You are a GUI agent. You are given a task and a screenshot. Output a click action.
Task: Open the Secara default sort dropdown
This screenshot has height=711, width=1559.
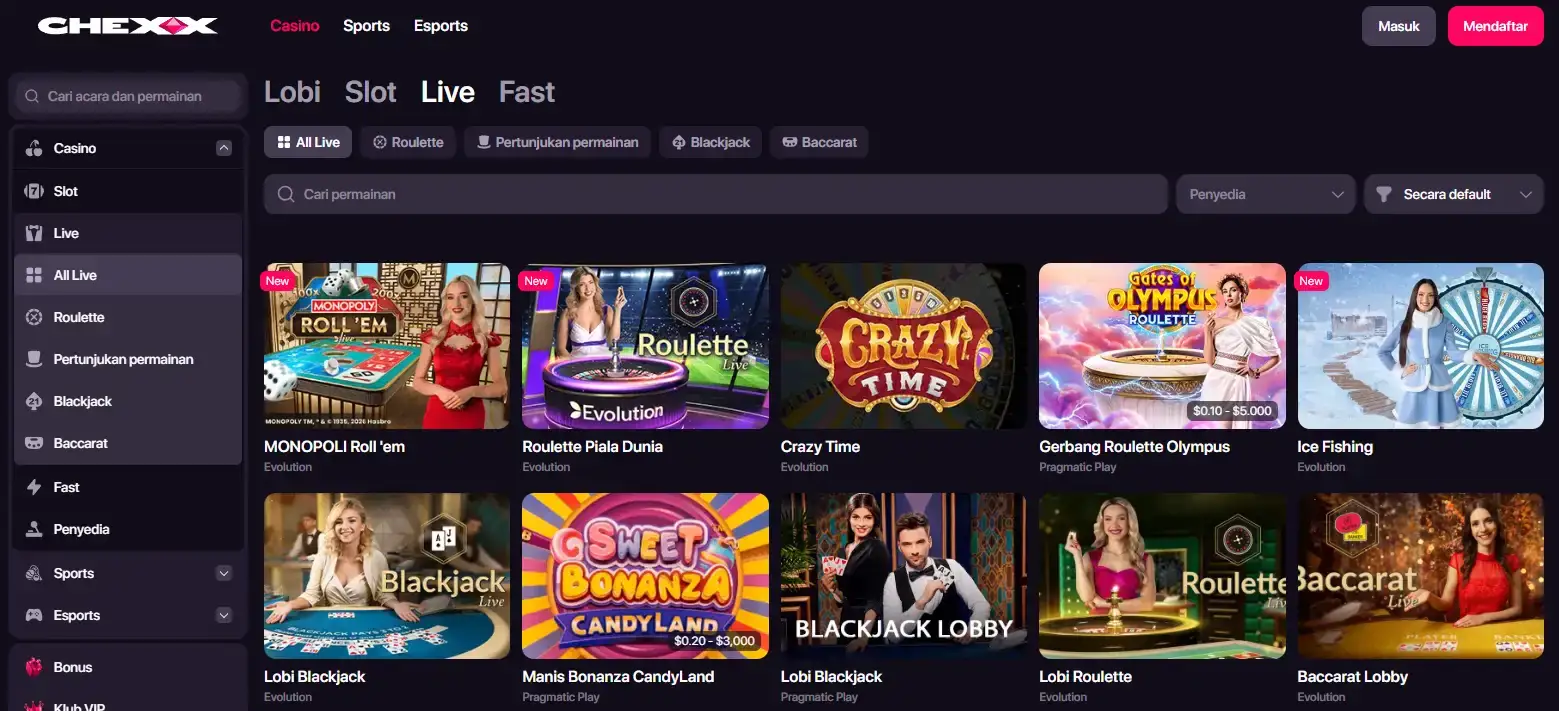(x=1453, y=194)
